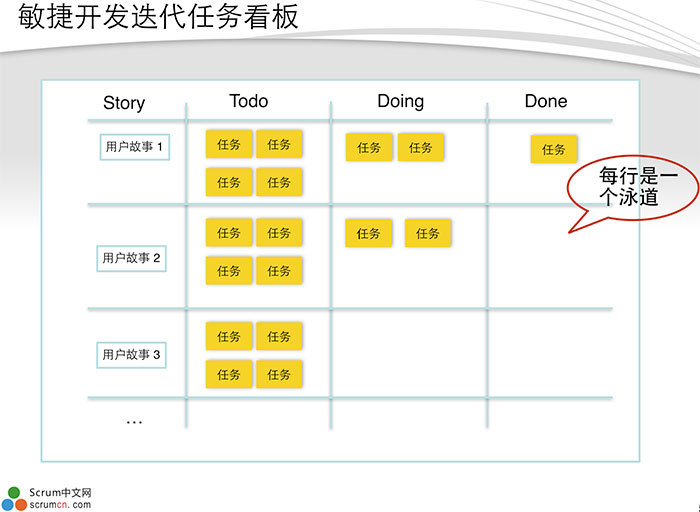Viewport: 700px width, 512px height.
Task: Click the Done column header
Action: [545, 101]
